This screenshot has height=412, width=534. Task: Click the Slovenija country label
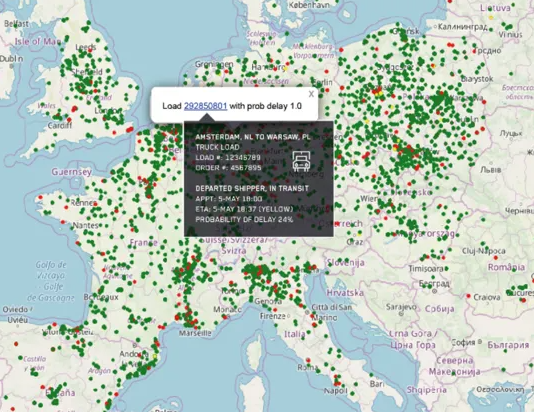coord(346,263)
